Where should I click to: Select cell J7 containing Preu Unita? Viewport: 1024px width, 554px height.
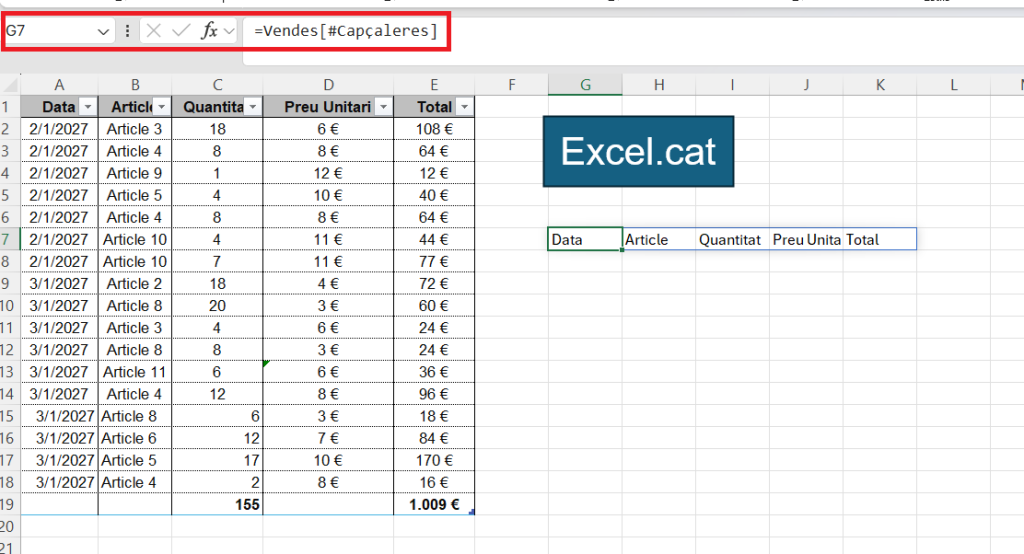[x=807, y=239]
